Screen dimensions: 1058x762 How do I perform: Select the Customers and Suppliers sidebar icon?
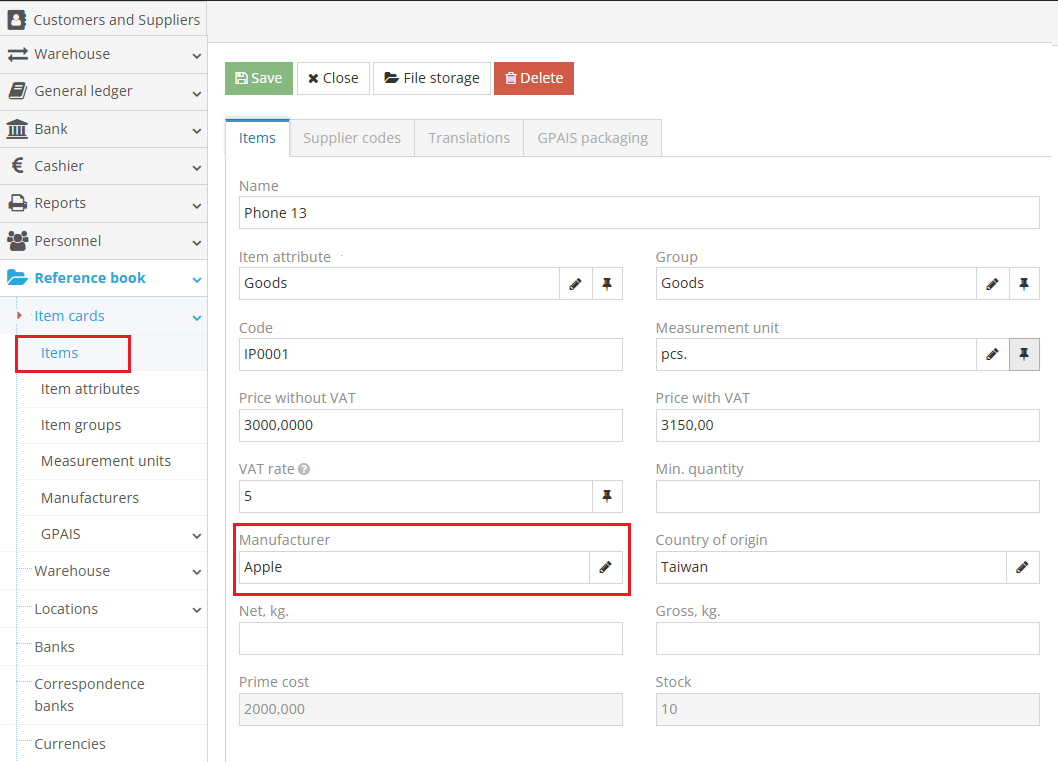pyautogui.click(x=14, y=18)
